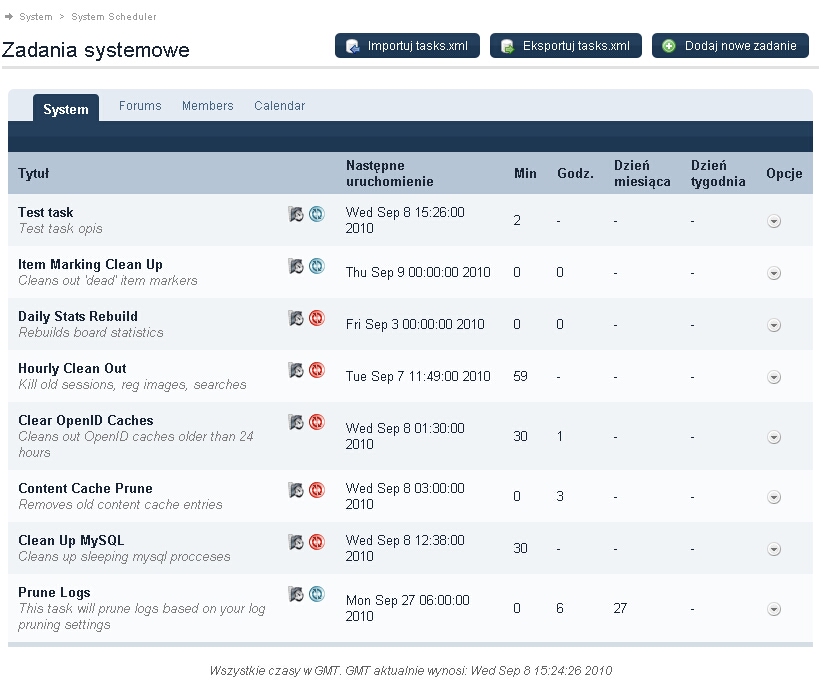Switch to the Forums tab
Image resolution: width=829 pixels, height=684 pixels.
tap(140, 106)
